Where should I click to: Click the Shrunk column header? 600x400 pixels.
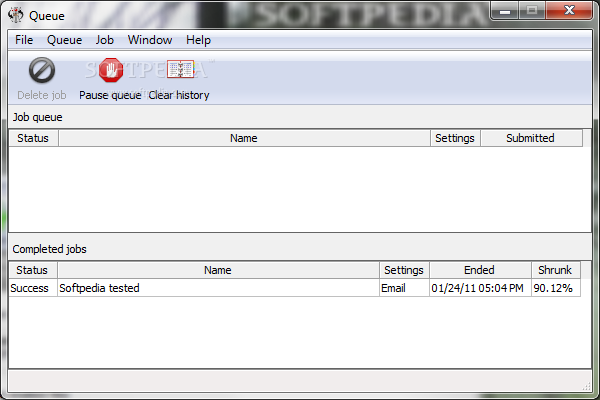click(556, 270)
